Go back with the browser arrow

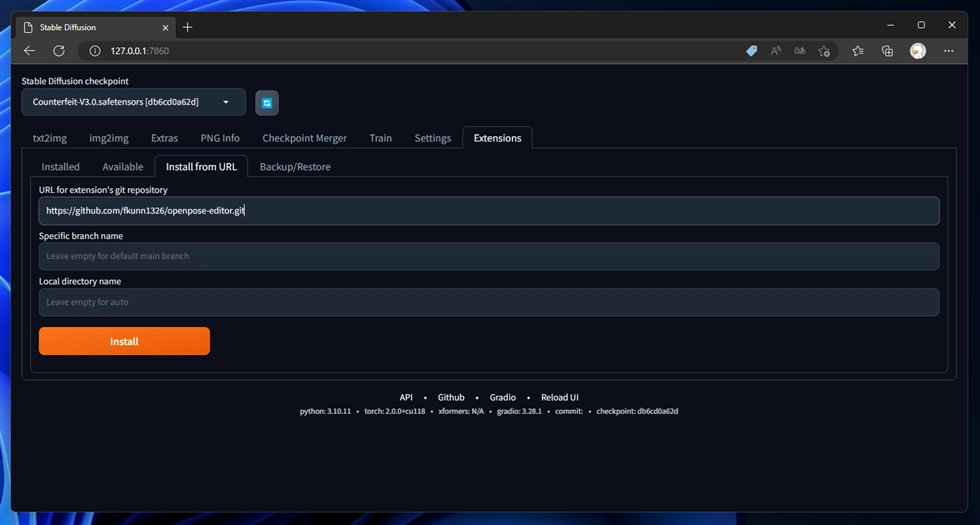click(29, 51)
